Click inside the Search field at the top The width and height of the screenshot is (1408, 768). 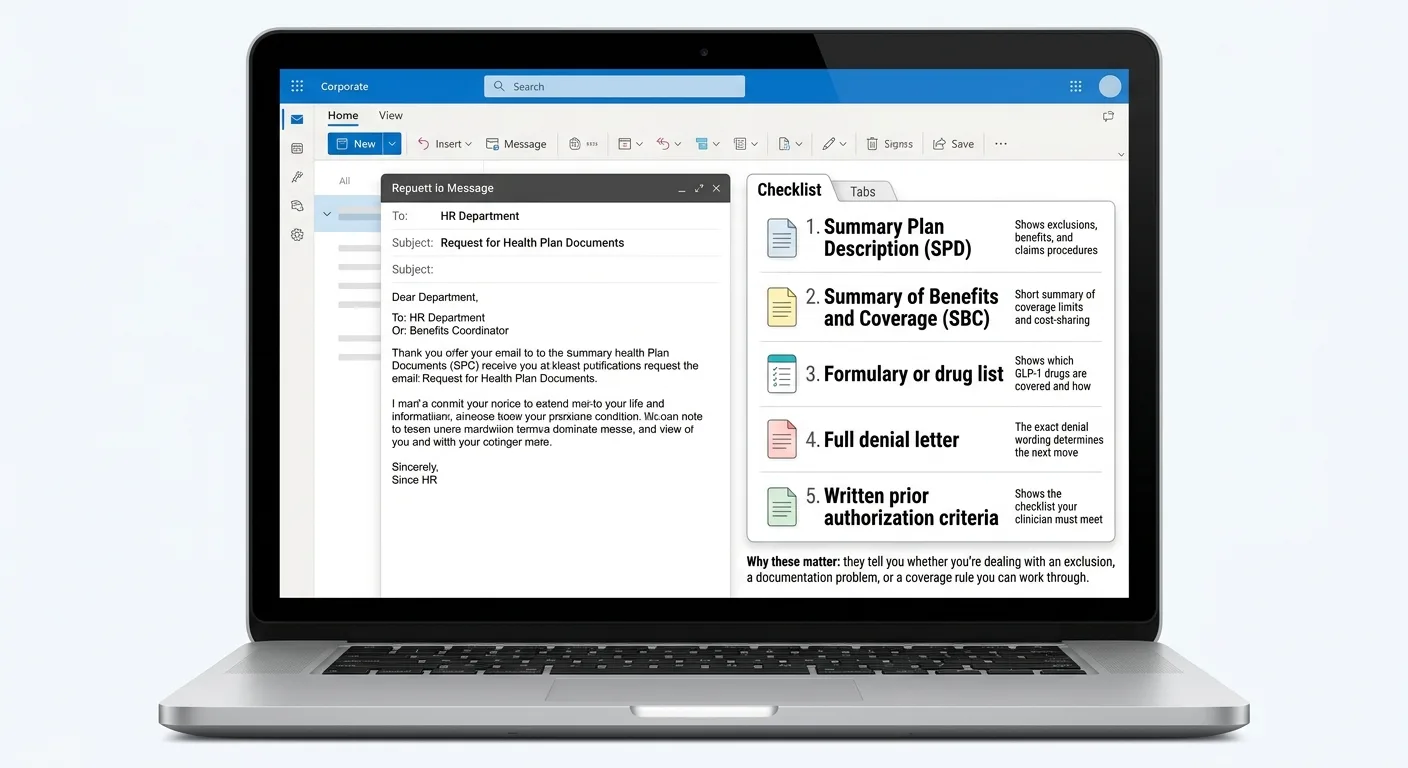point(613,86)
